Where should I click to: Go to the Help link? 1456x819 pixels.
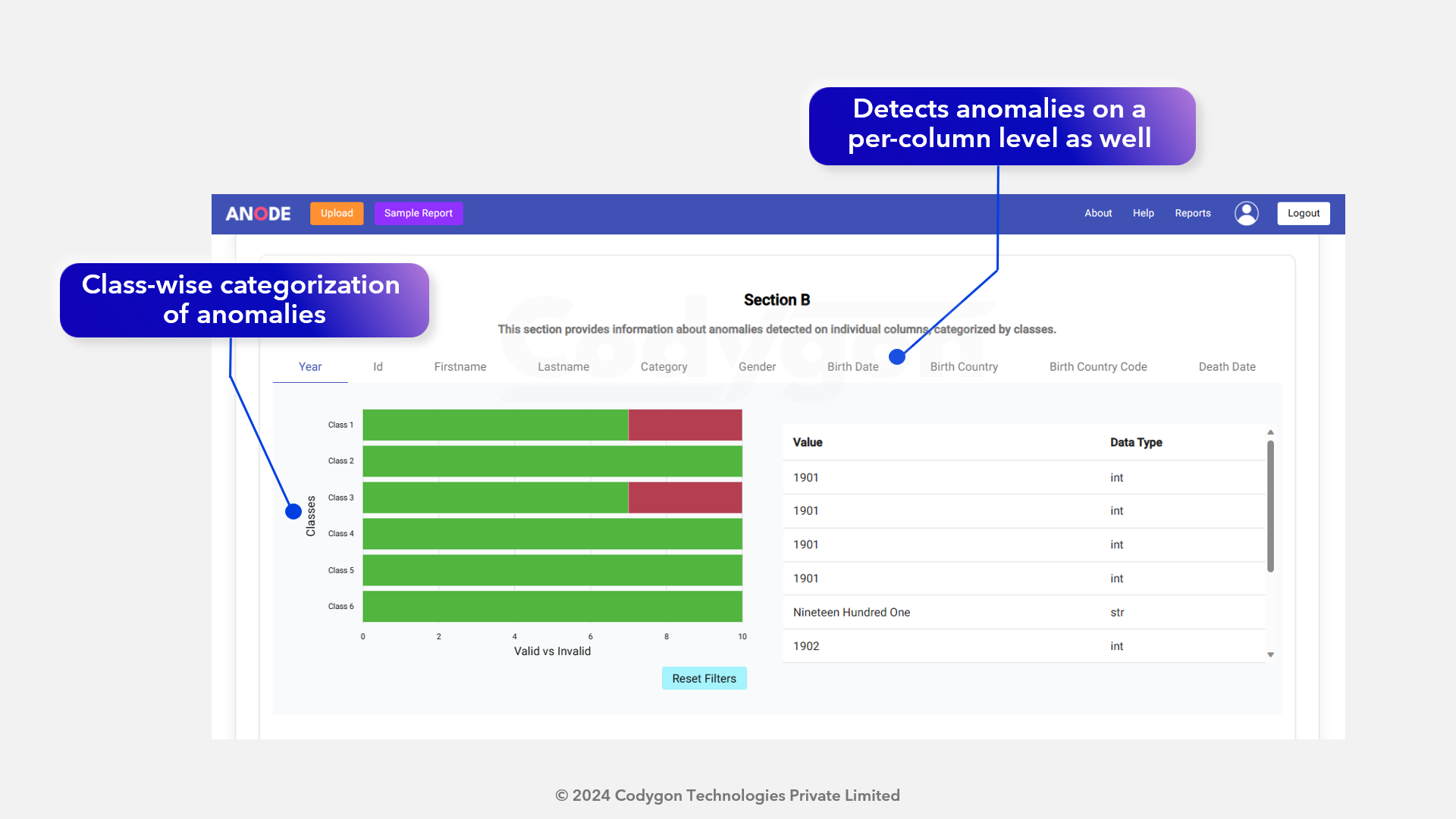[x=1143, y=213]
